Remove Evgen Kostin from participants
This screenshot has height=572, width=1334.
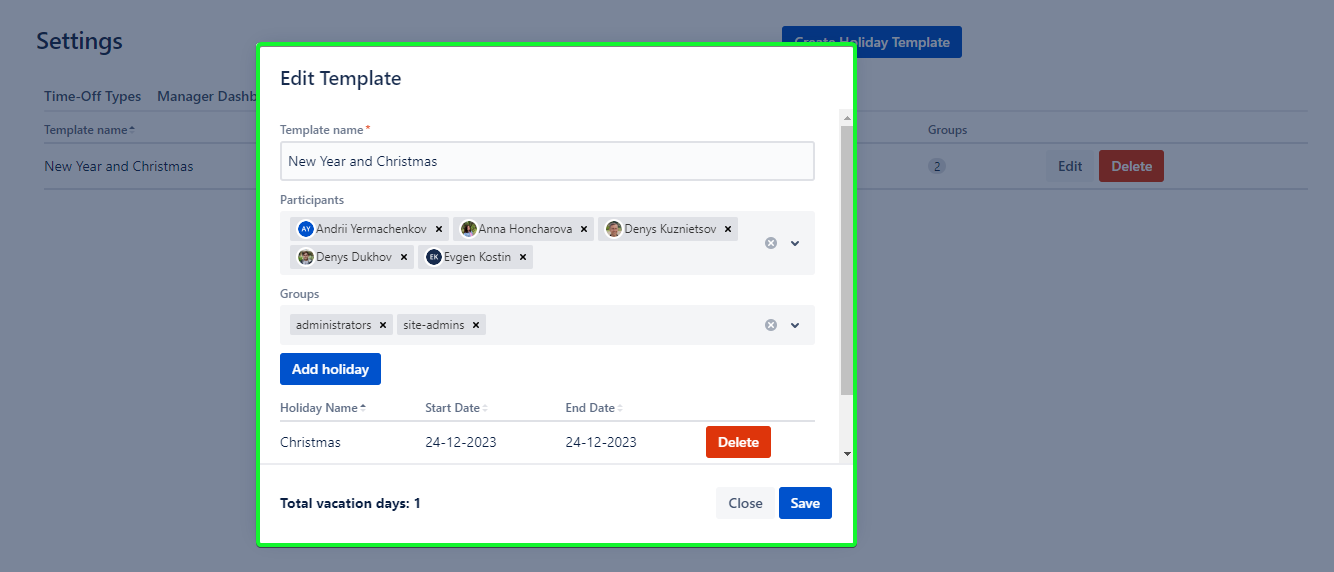523,257
